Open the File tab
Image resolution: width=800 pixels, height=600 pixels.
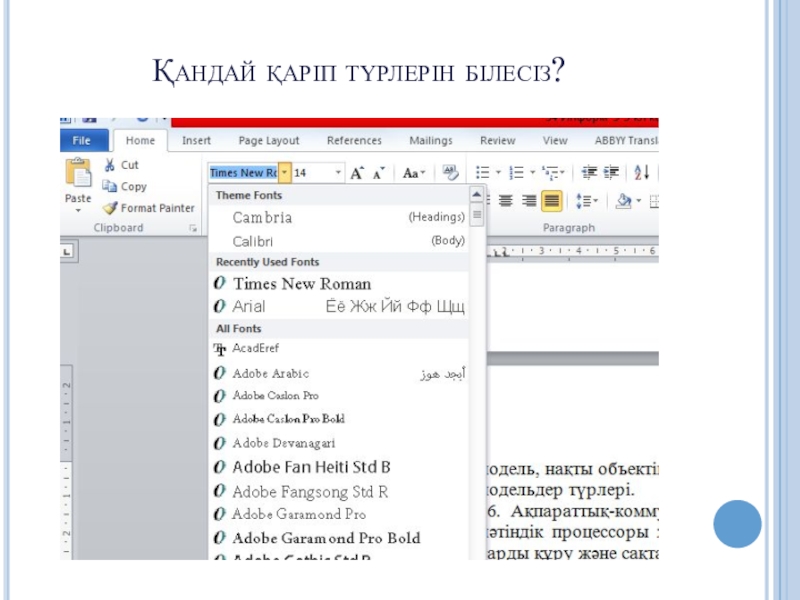[84, 140]
